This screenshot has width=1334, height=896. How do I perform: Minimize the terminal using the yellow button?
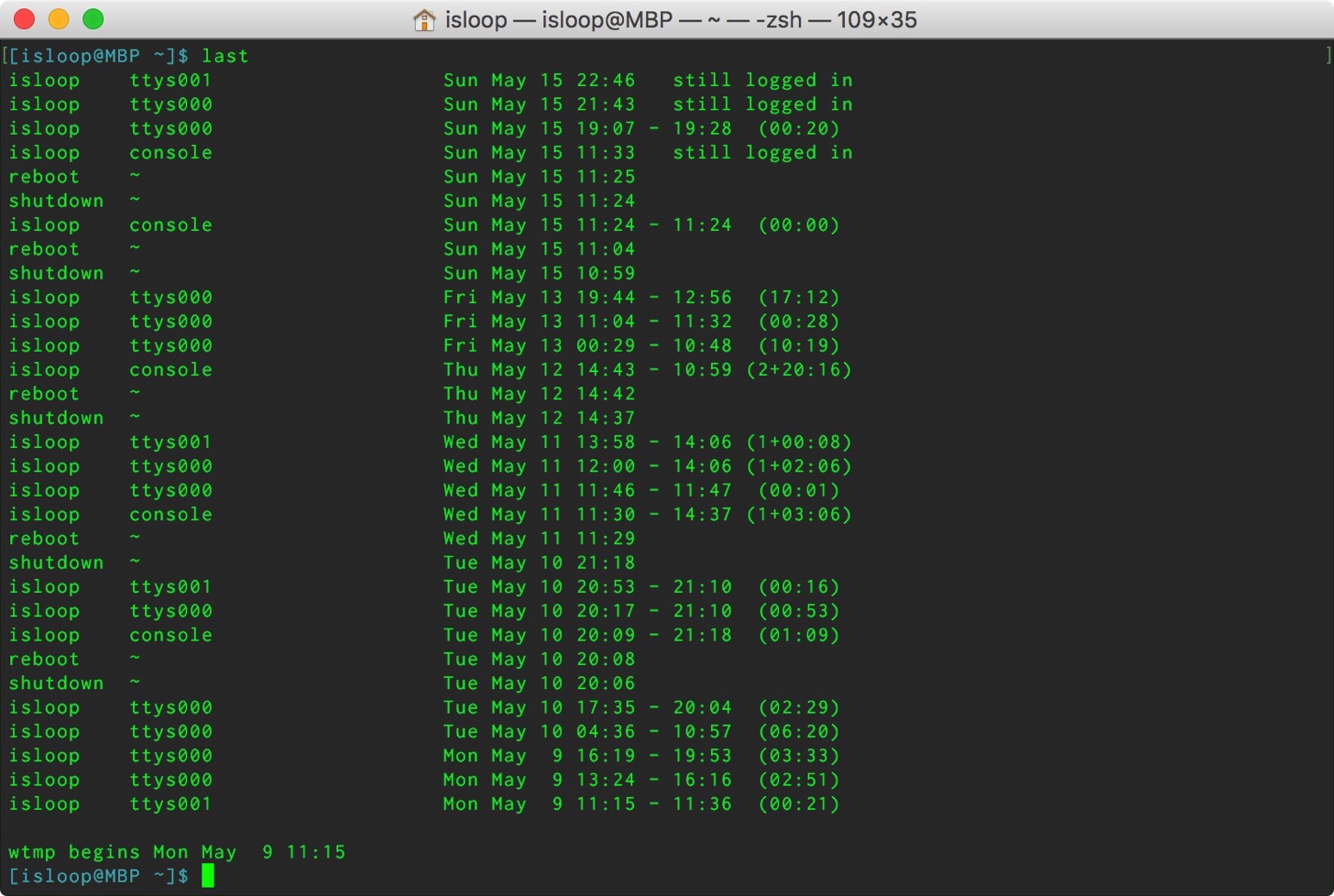tap(59, 19)
